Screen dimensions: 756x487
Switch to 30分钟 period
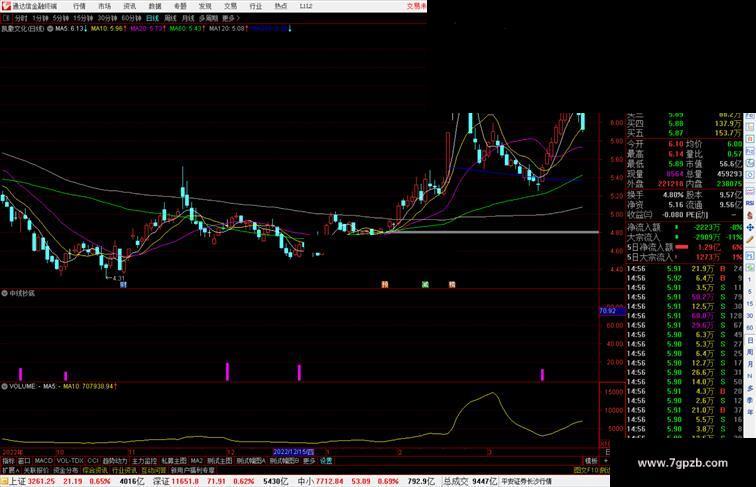point(107,18)
